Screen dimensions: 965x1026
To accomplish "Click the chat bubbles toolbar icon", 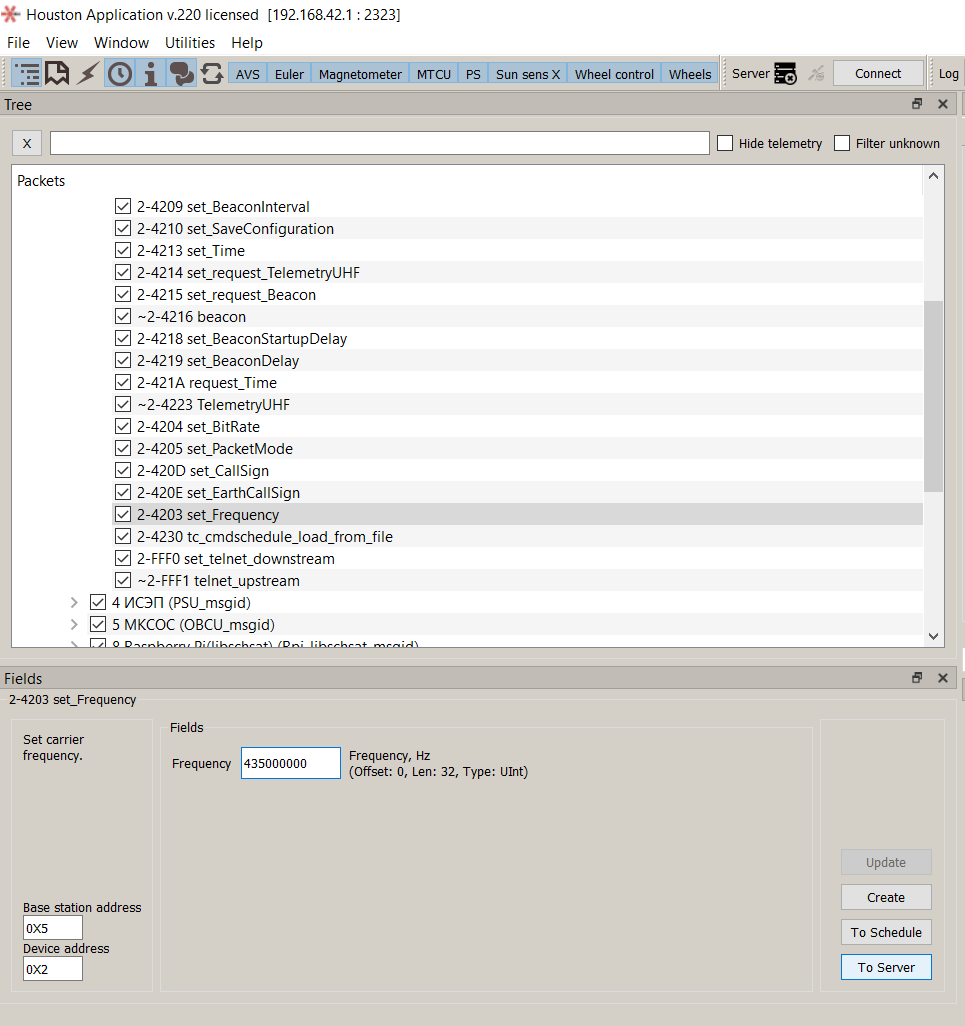I will (x=181, y=74).
